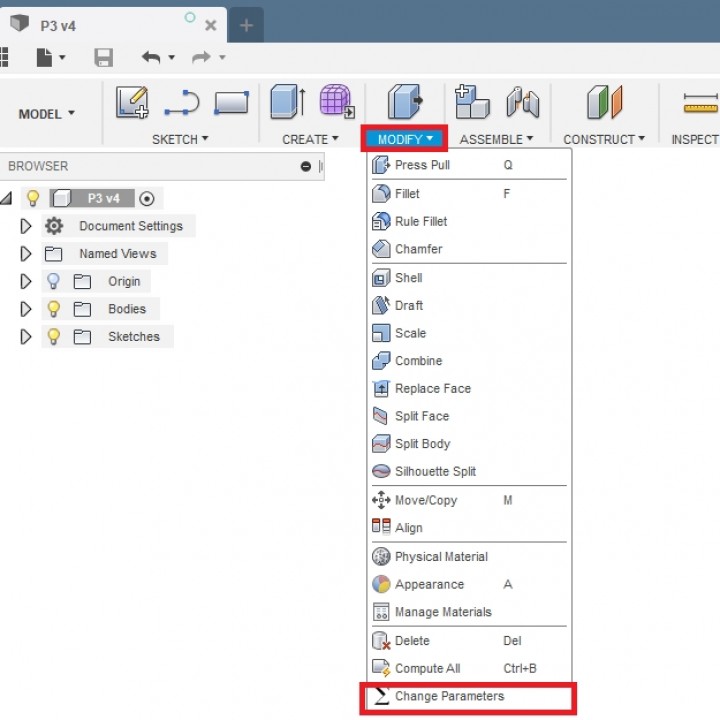The height and width of the screenshot is (720, 720).
Task: Hide the Bodies folder using lightbulb
Action: (x=54, y=309)
